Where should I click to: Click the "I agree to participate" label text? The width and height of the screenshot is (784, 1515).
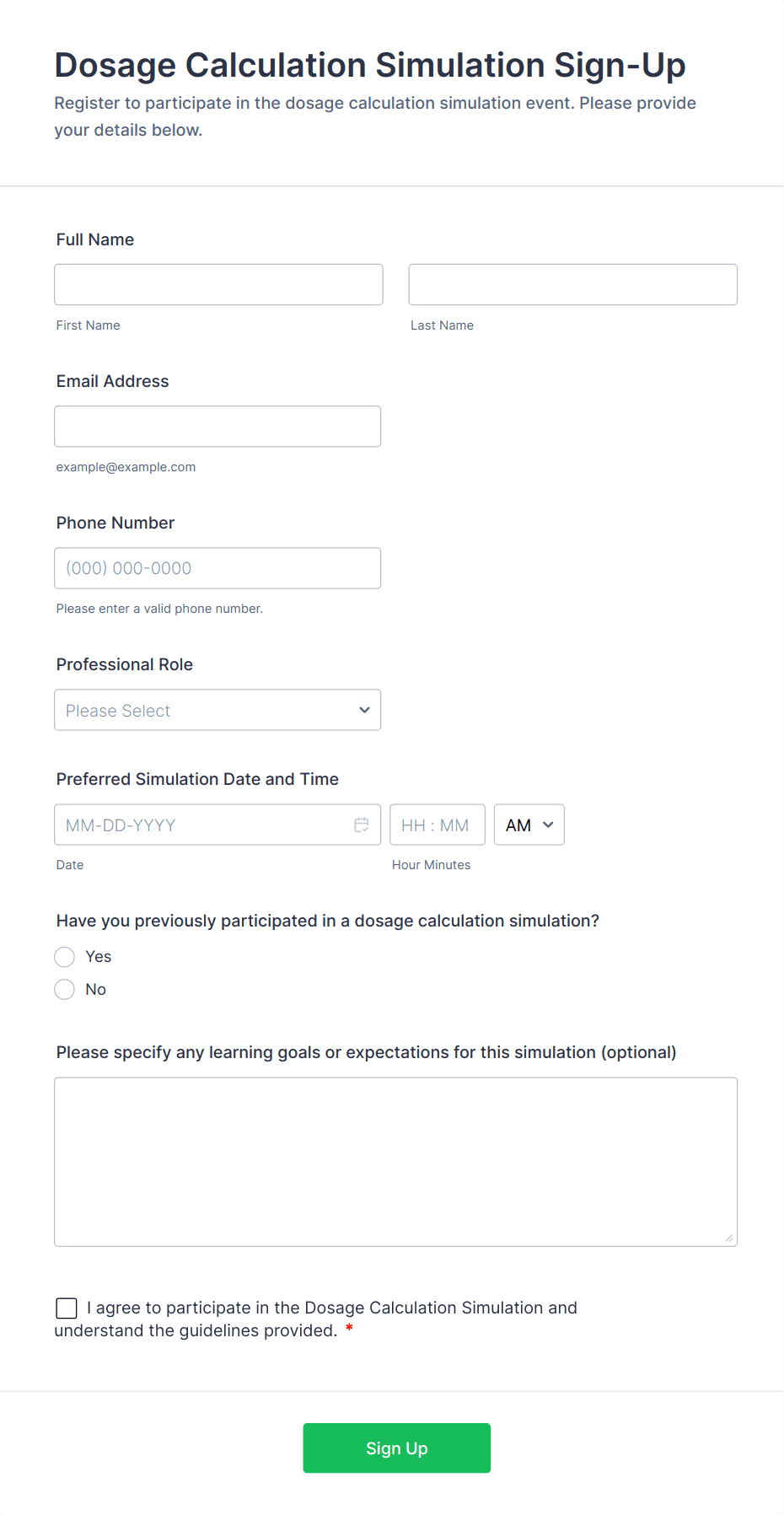332,1308
